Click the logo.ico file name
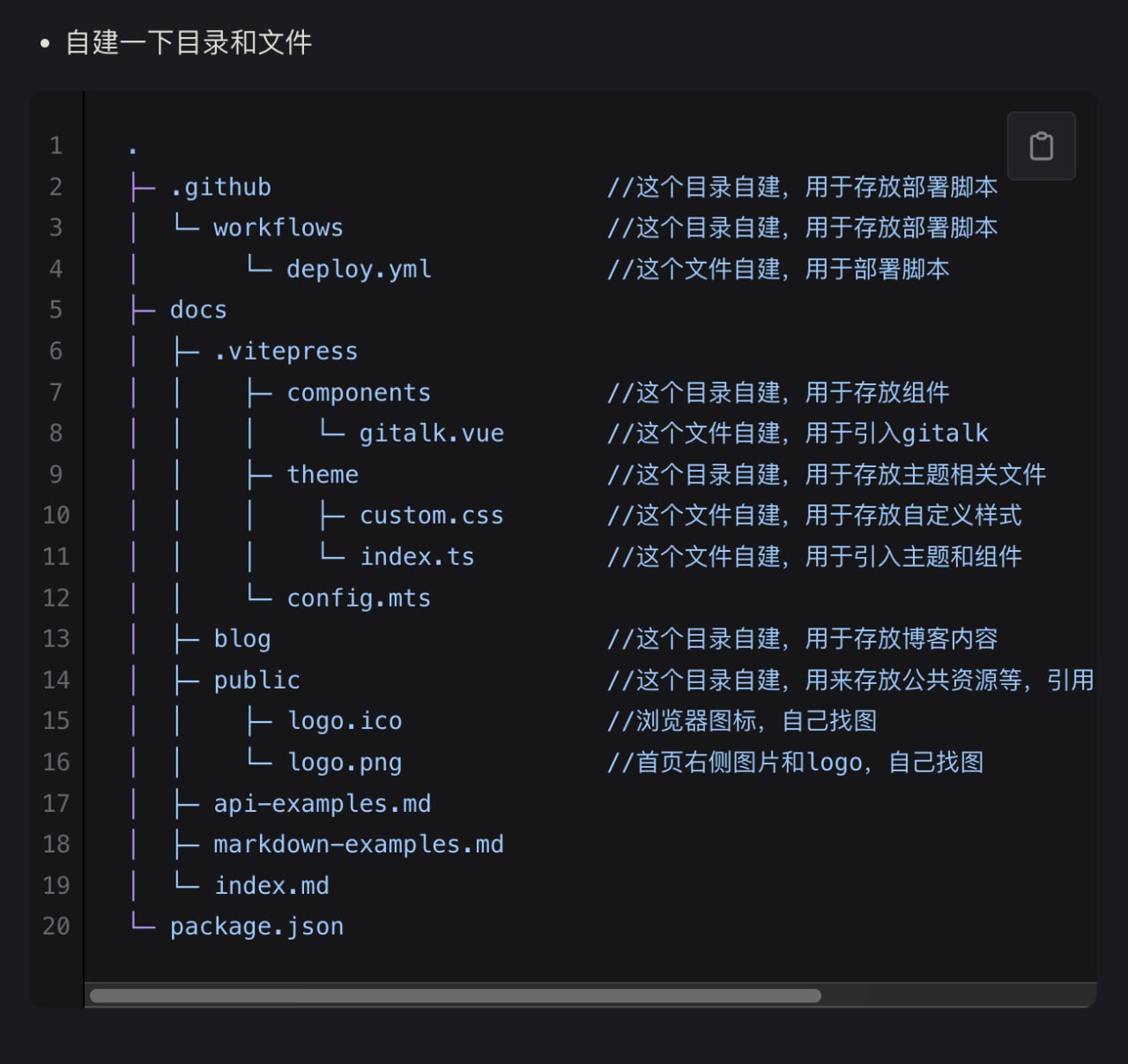 point(345,721)
